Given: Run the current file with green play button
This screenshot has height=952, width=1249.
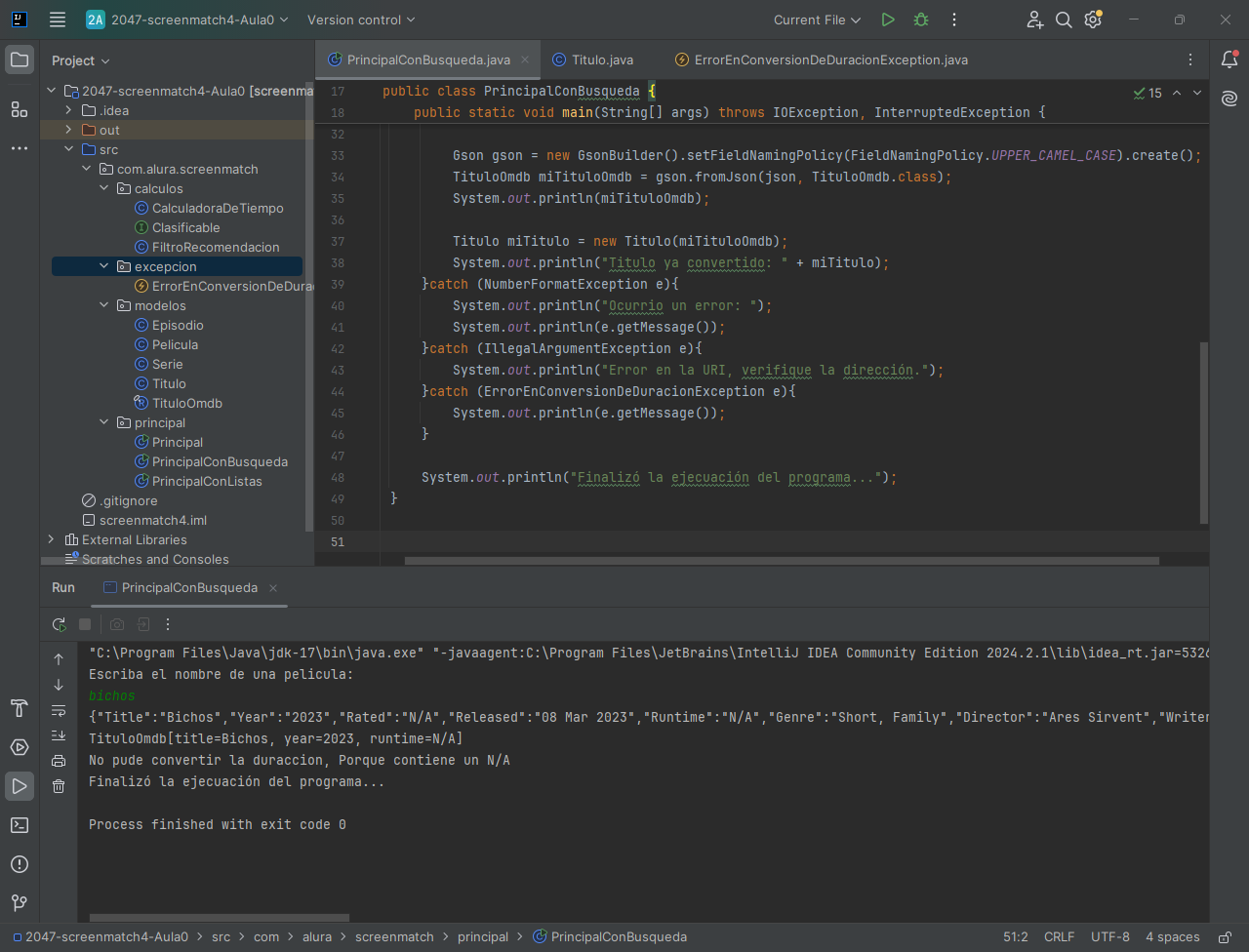Looking at the screenshot, I should tap(888, 20).
